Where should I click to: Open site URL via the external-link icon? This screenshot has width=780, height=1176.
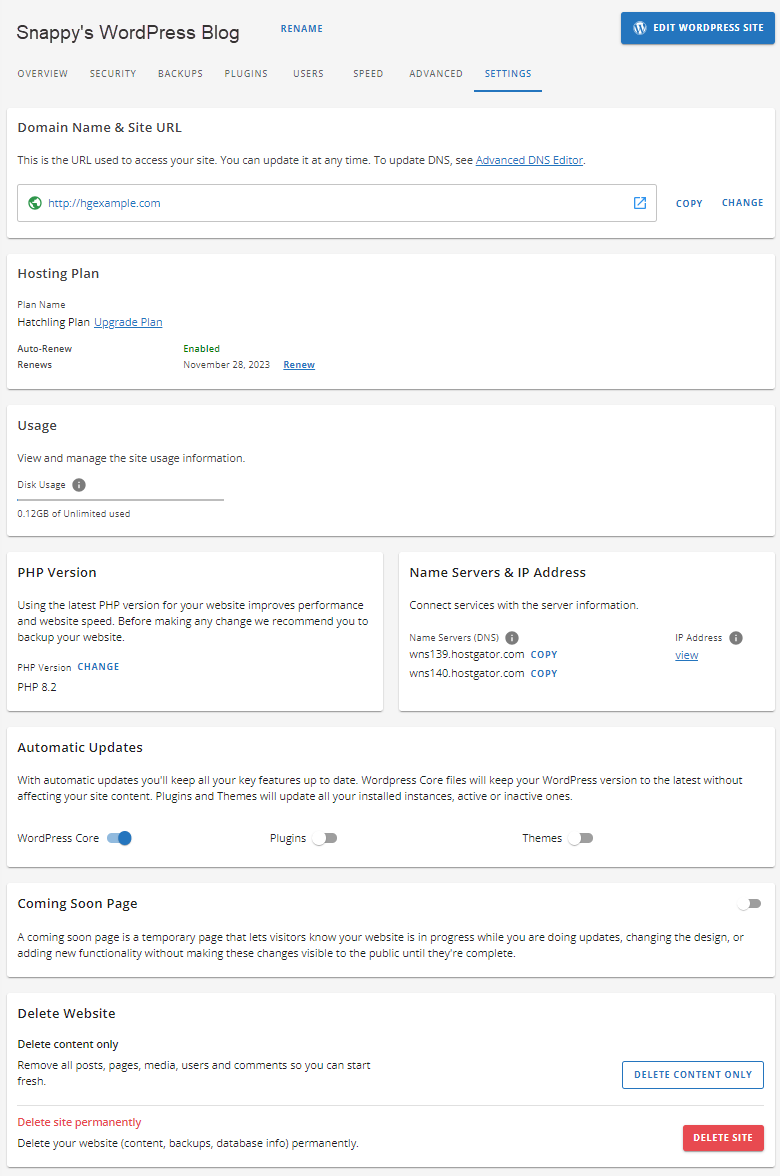[x=639, y=202]
